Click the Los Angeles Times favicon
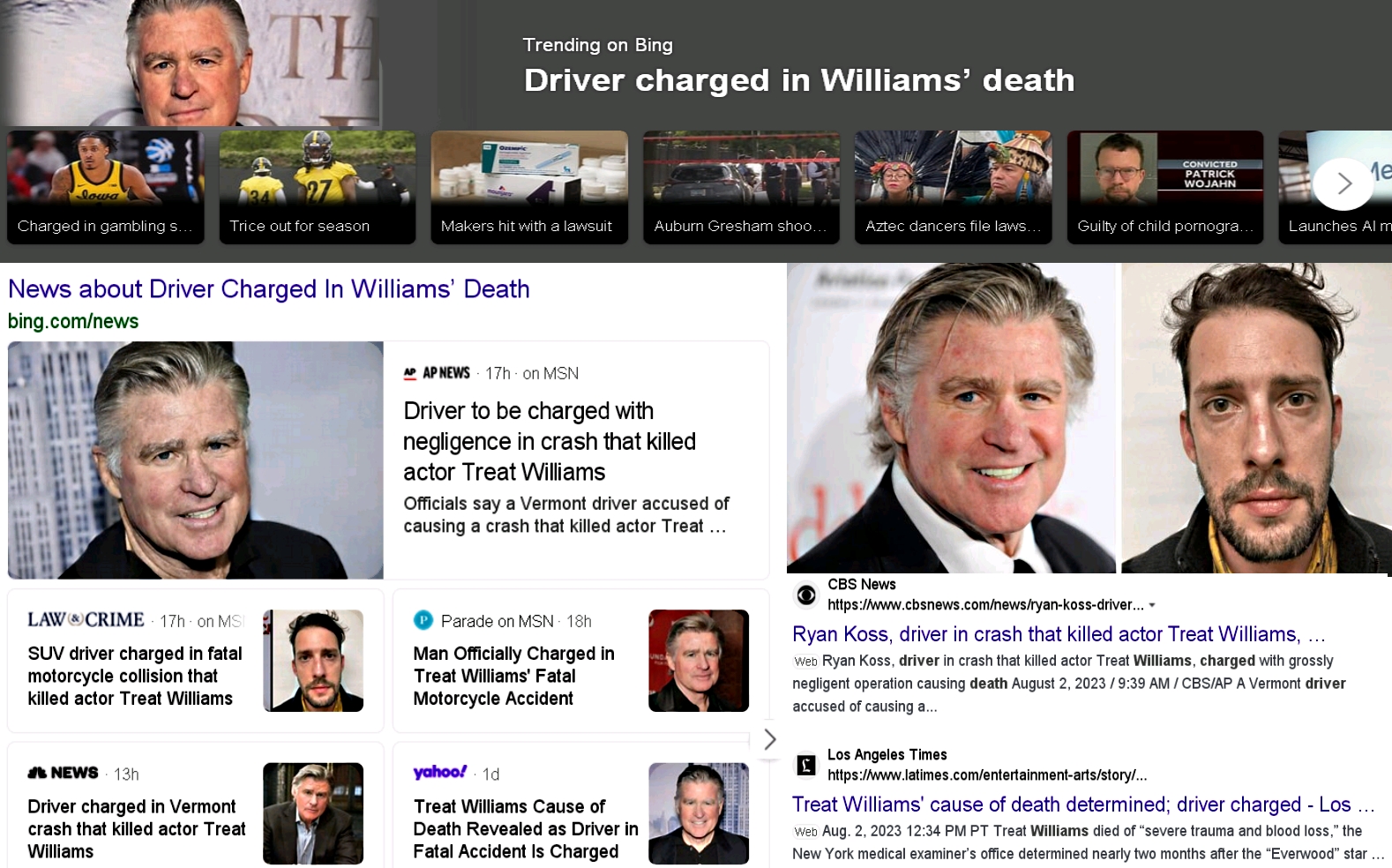The image size is (1392, 868). 806,765
